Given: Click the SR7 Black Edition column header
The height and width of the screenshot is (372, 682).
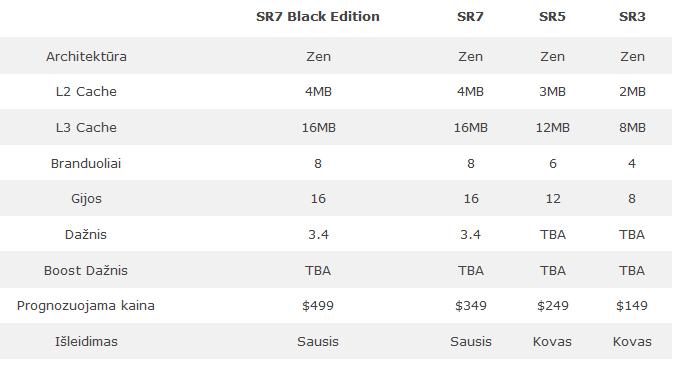Looking at the screenshot, I should [318, 17].
